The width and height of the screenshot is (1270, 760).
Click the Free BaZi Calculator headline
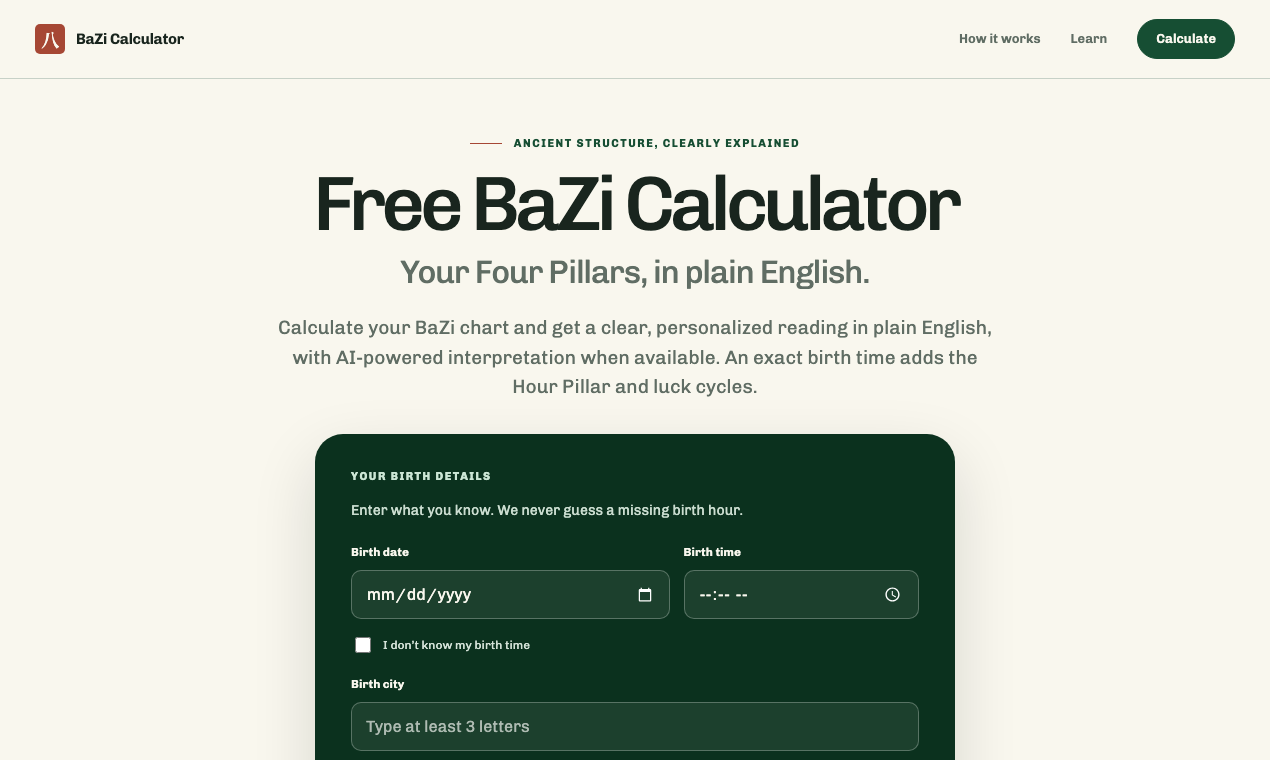pyautogui.click(x=637, y=205)
